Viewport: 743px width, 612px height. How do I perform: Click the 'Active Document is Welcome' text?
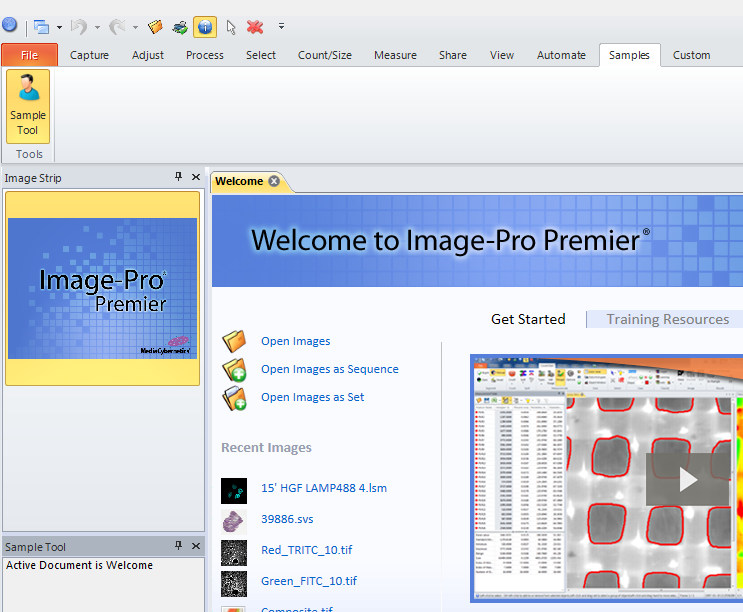(79, 565)
